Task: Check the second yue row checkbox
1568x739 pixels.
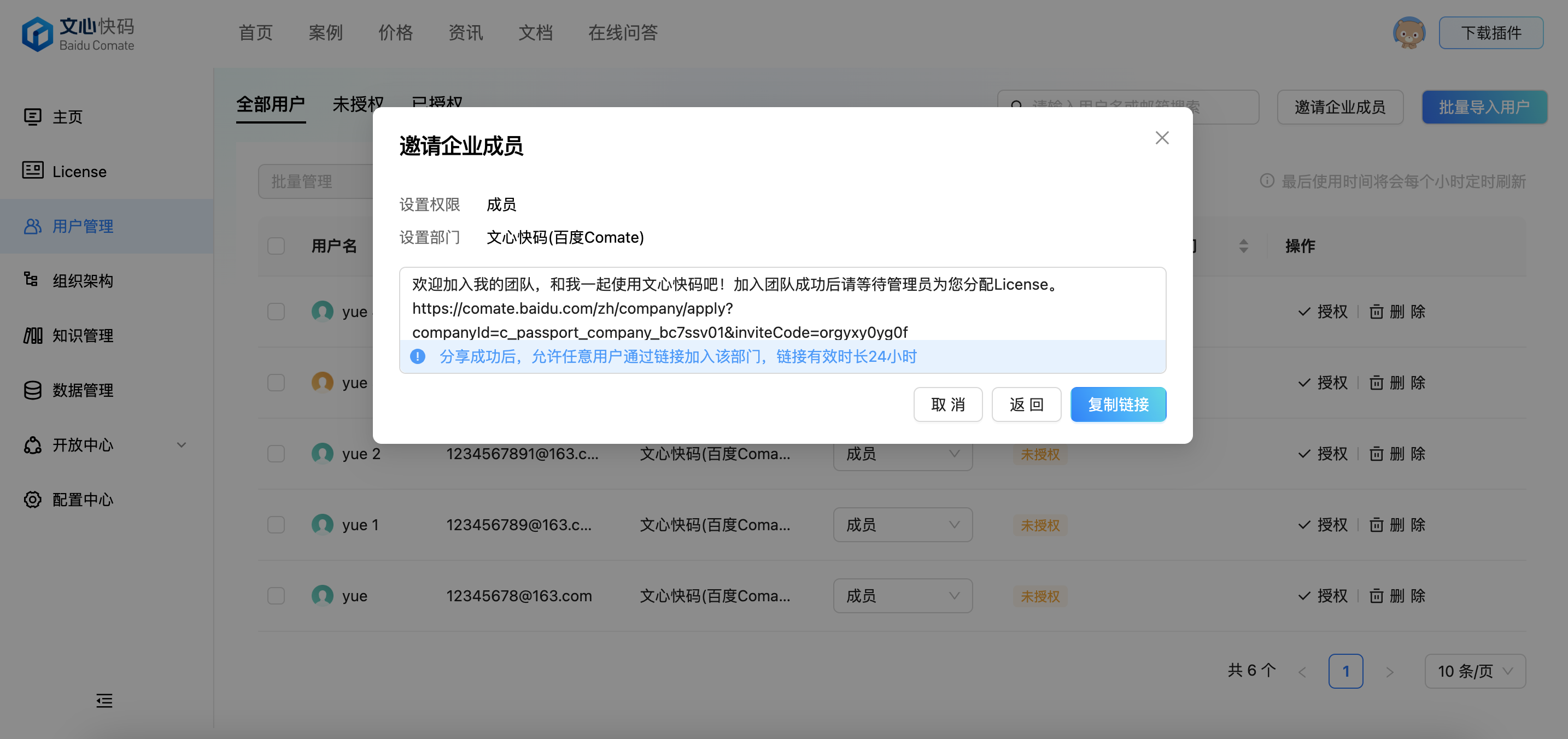Action: [x=276, y=383]
